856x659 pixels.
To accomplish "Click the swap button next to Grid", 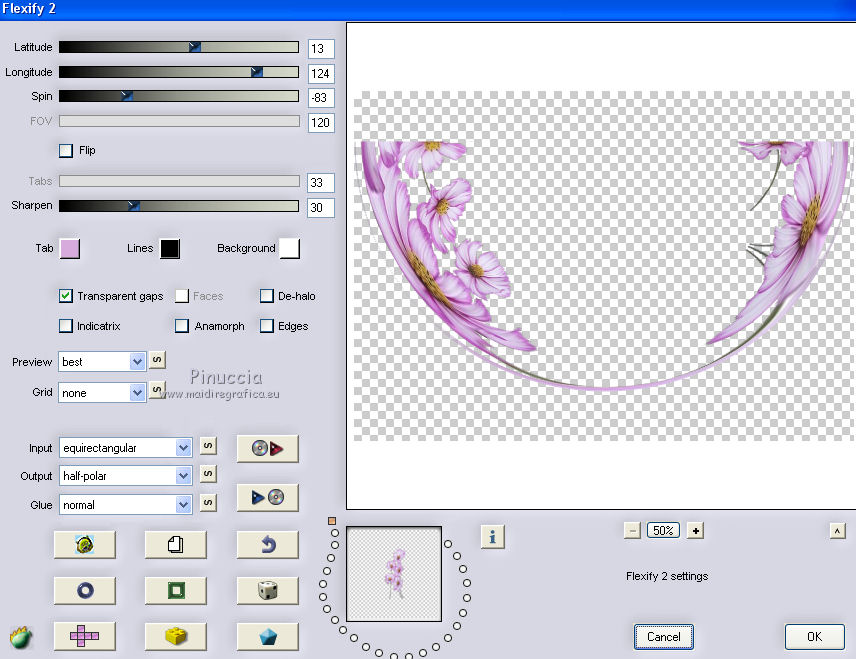I will point(157,390).
